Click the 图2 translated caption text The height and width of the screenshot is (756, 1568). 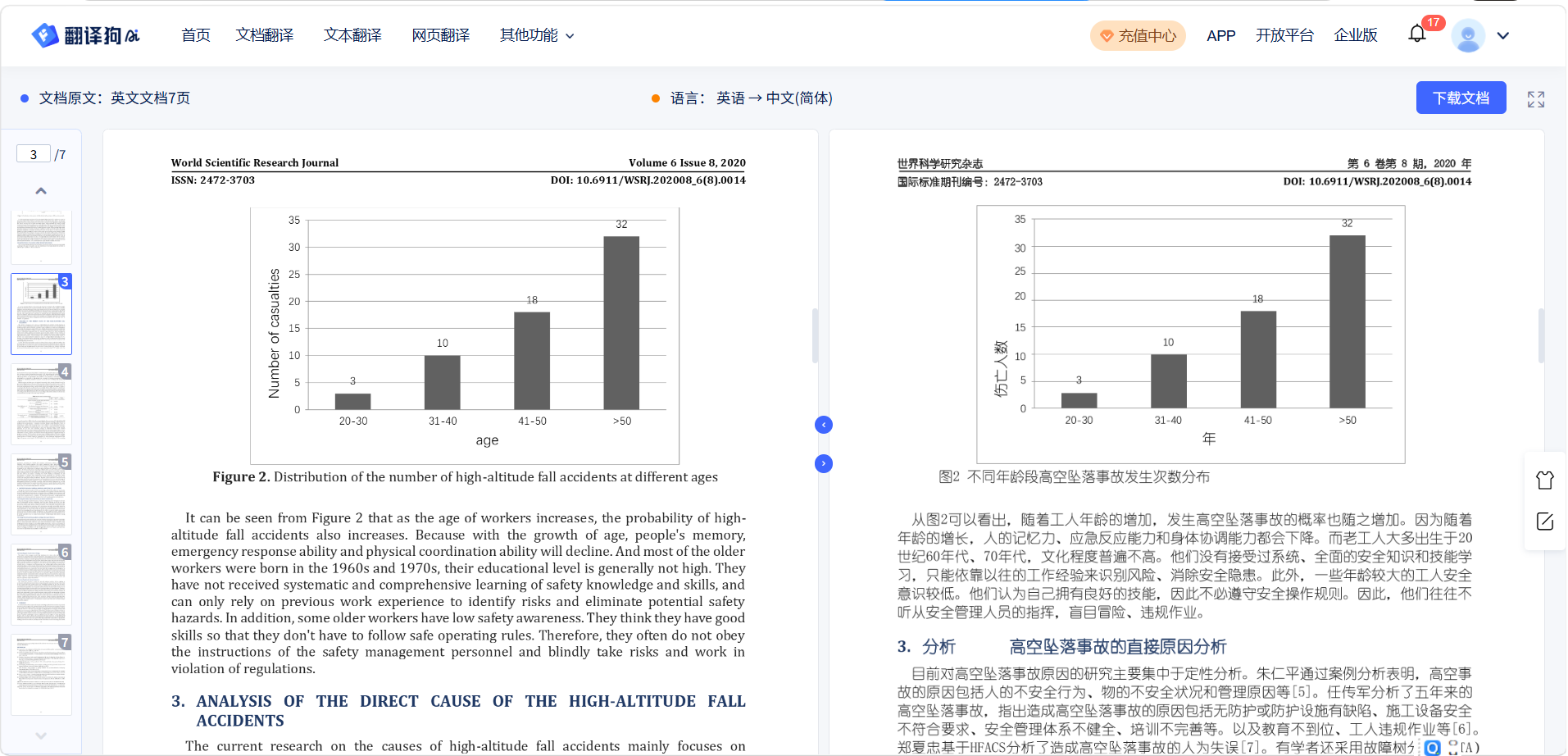(x=1074, y=477)
